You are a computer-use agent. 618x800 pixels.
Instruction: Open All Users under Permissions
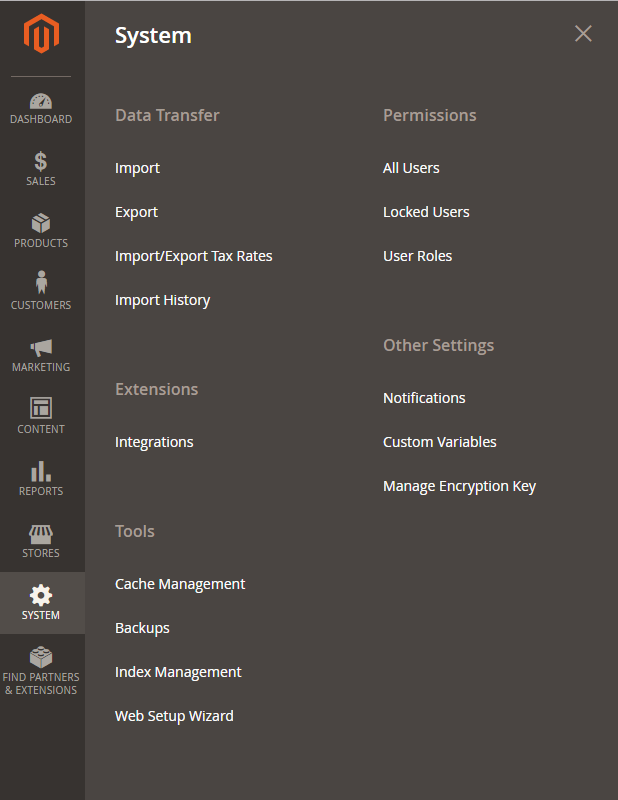pyautogui.click(x=411, y=168)
